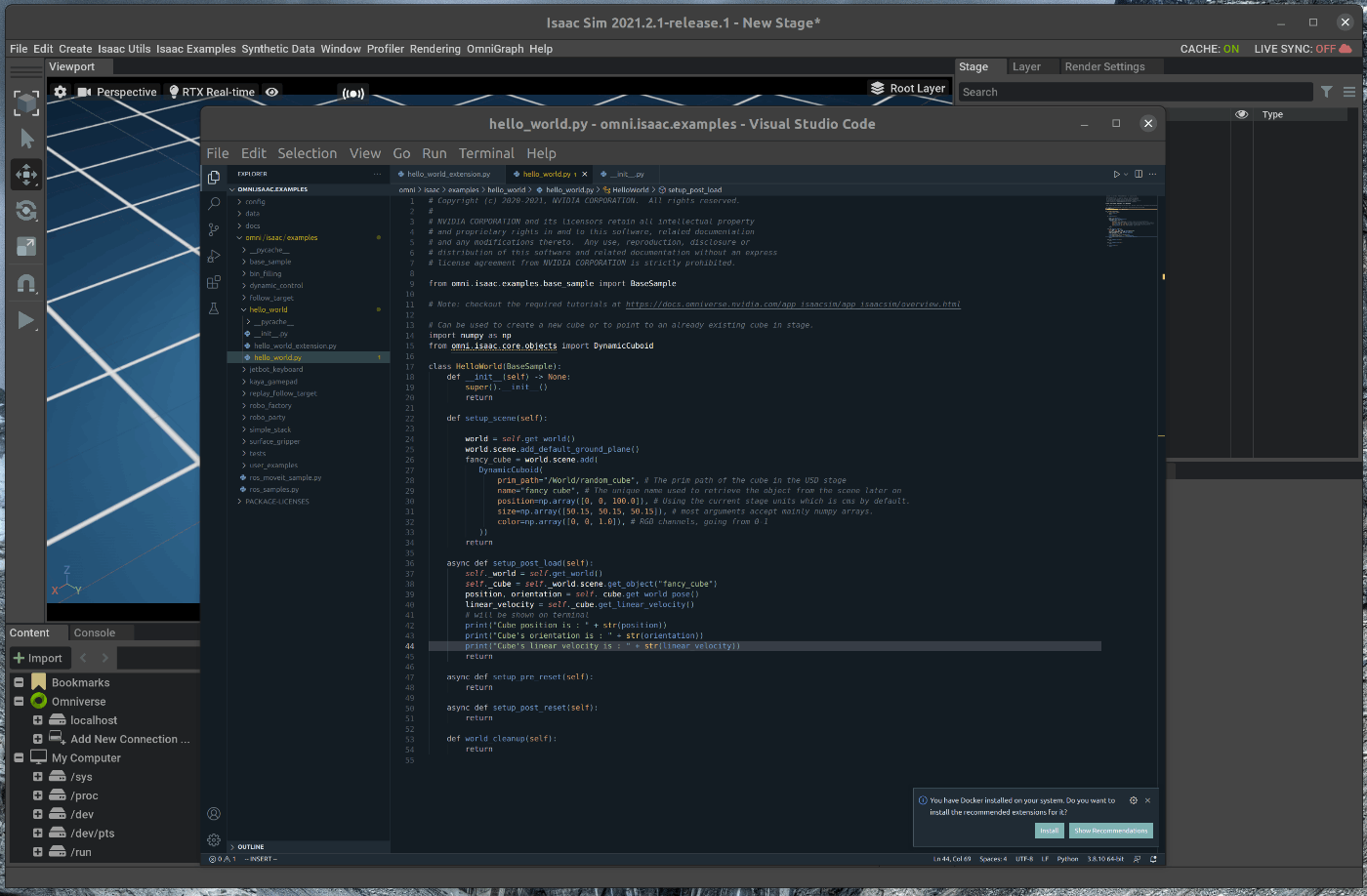The width and height of the screenshot is (1367, 896).
Task: Select the arrow selection tool in Isaac Sim
Action: click(26, 139)
